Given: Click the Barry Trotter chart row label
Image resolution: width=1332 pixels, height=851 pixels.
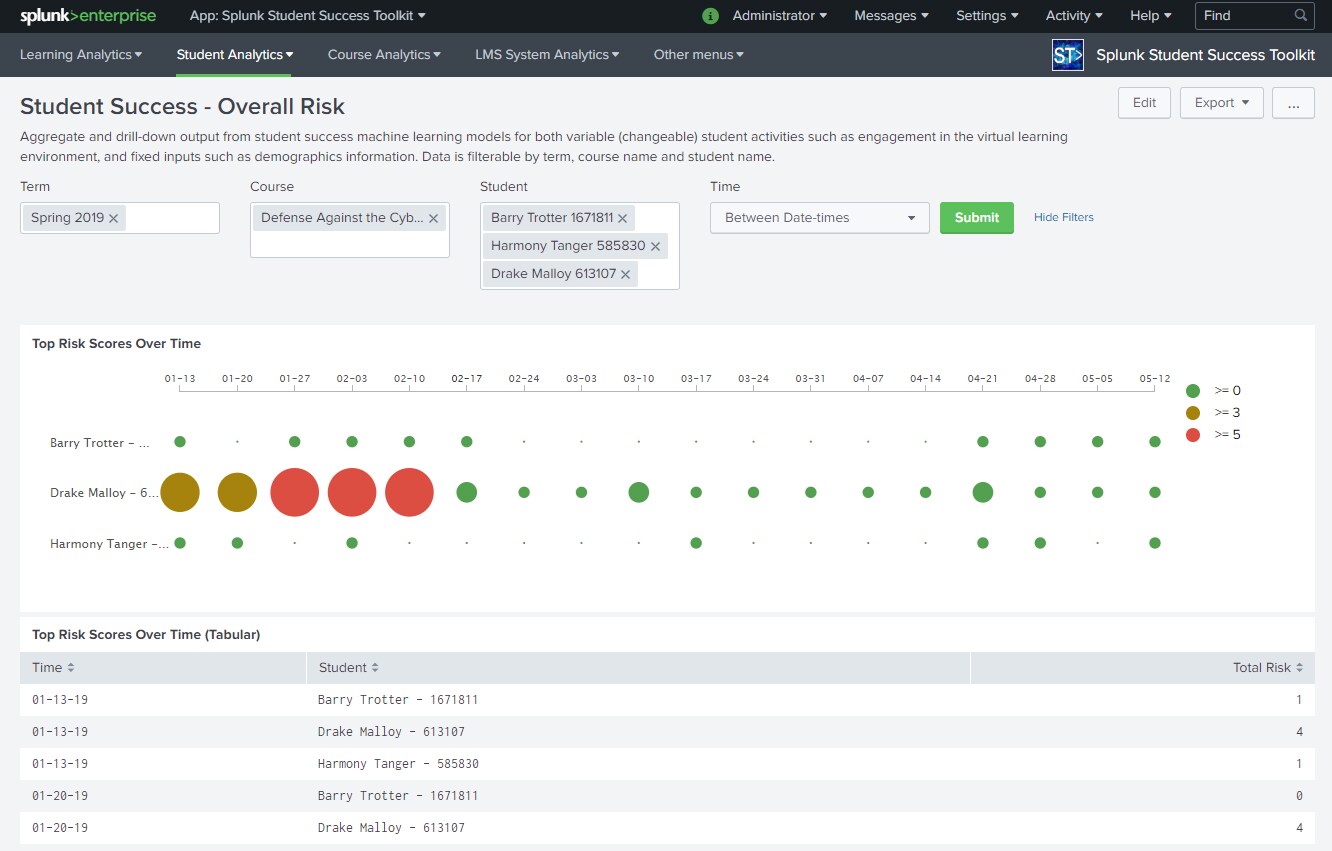Looking at the screenshot, I should (101, 443).
